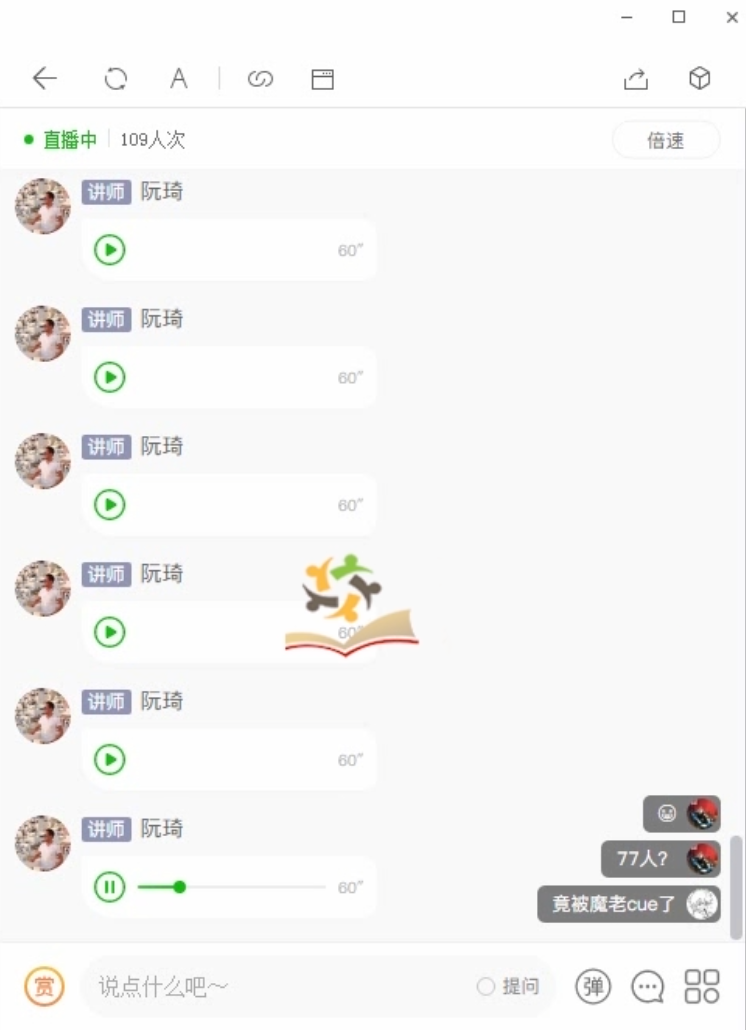This screenshot has width=746, height=1030.
Task: Click the chat list vertical scrollbar
Action: [737, 887]
